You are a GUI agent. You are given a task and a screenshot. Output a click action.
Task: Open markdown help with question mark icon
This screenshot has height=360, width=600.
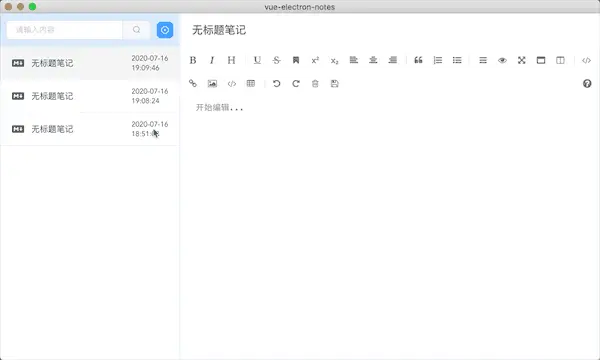587,83
